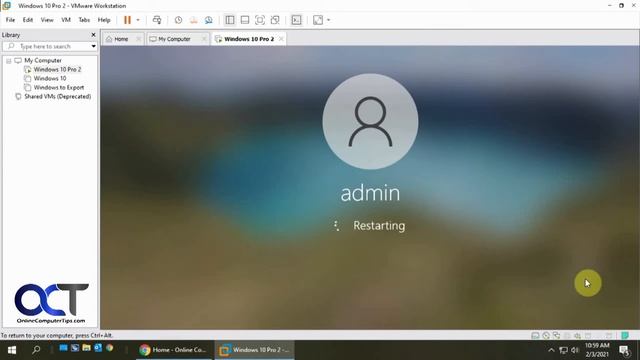Toggle the console view icon
Screen dimensions: 640x360
tap(296, 20)
